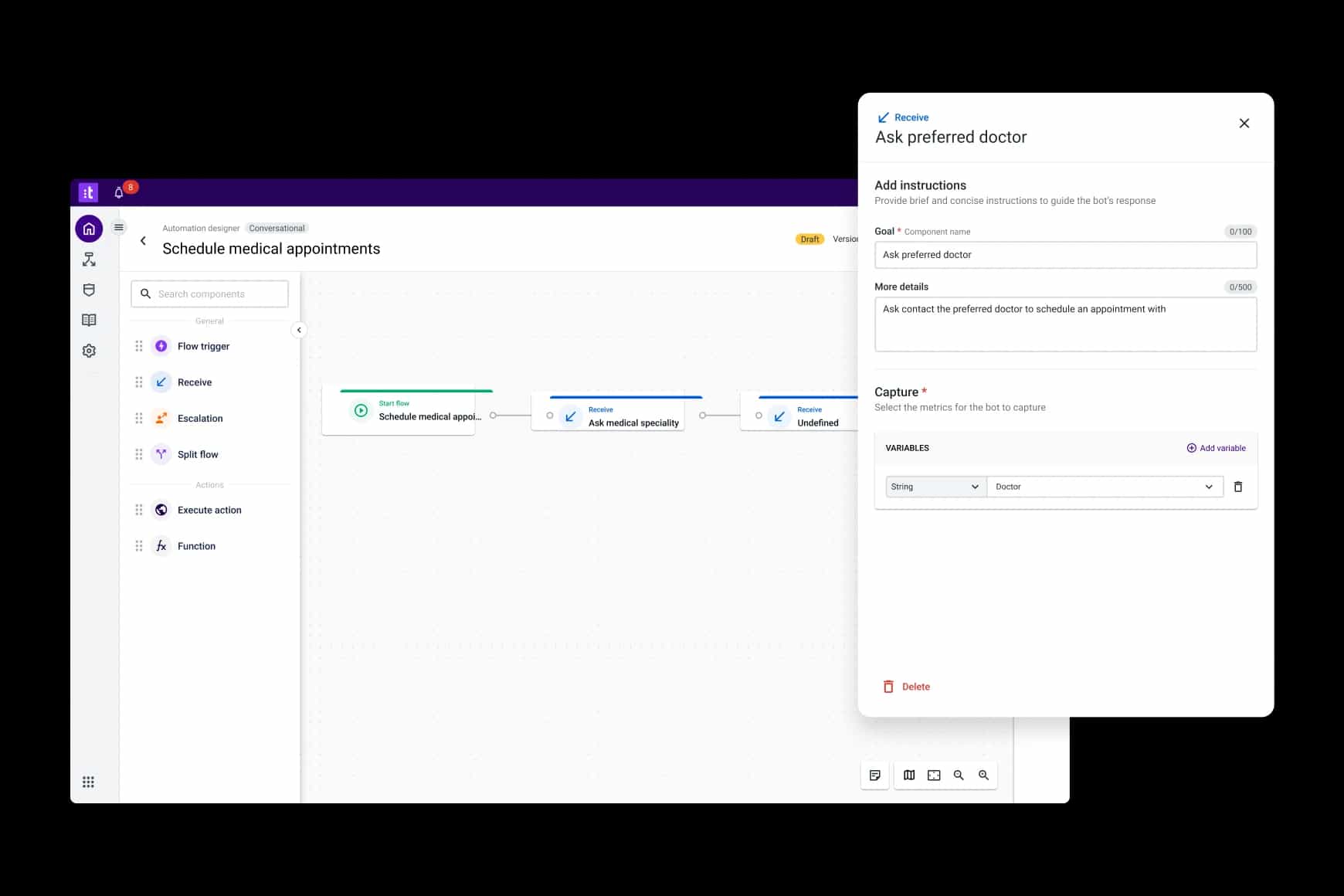This screenshot has height=896, width=1344.
Task: Click the purple app logo icon
Action: 88,192
